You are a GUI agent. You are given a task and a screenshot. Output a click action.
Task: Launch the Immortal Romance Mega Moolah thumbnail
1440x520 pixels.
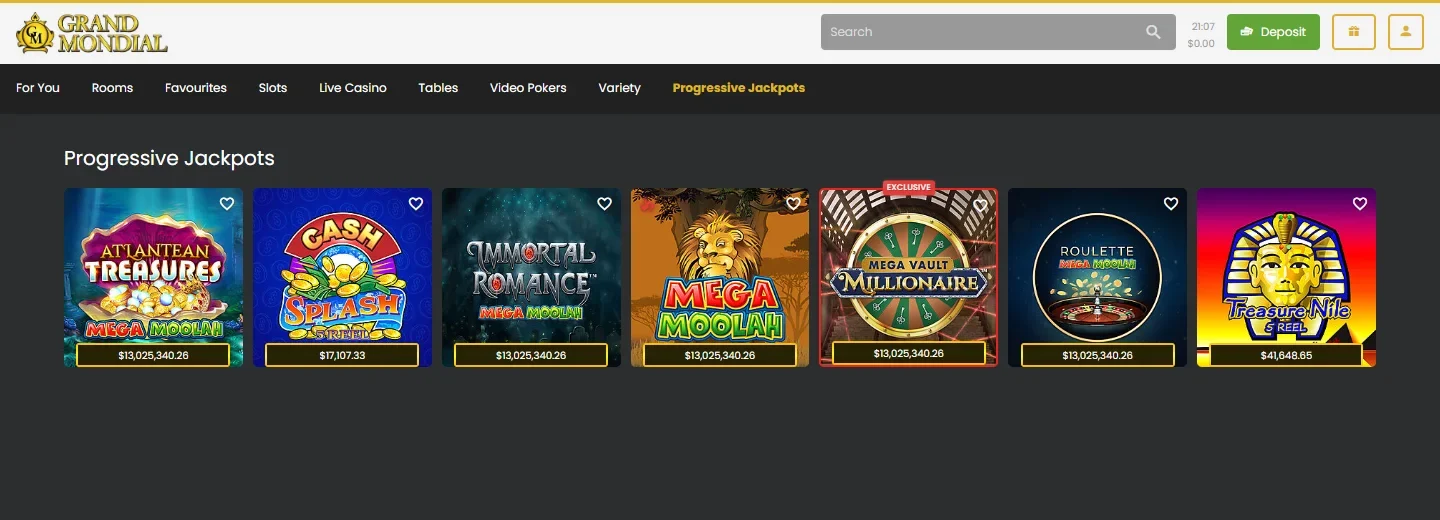tap(531, 277)
